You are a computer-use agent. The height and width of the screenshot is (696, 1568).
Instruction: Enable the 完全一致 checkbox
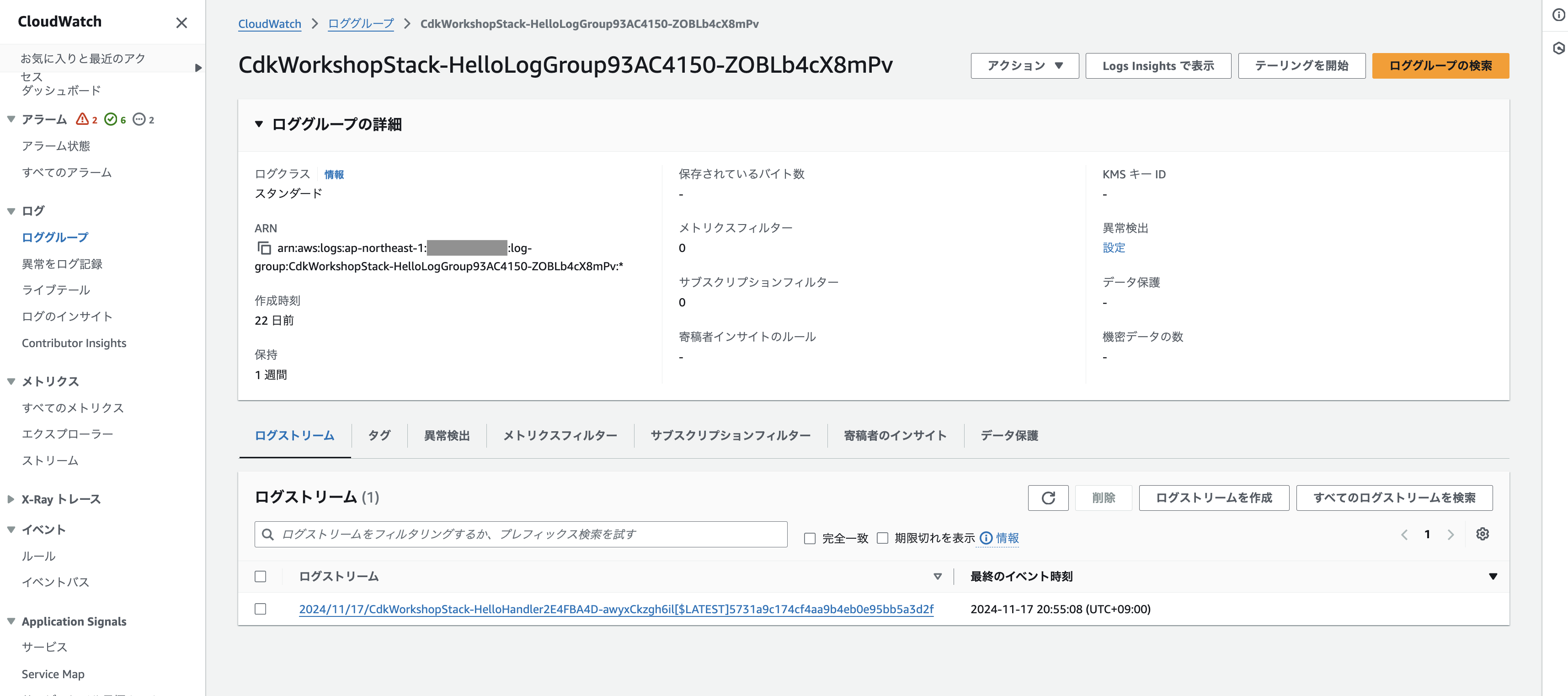click(x=810, y=538)
